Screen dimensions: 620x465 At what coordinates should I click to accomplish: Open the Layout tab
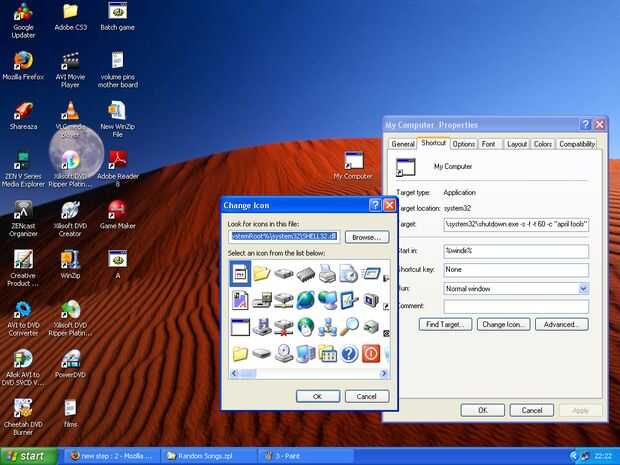click(517, 144)
